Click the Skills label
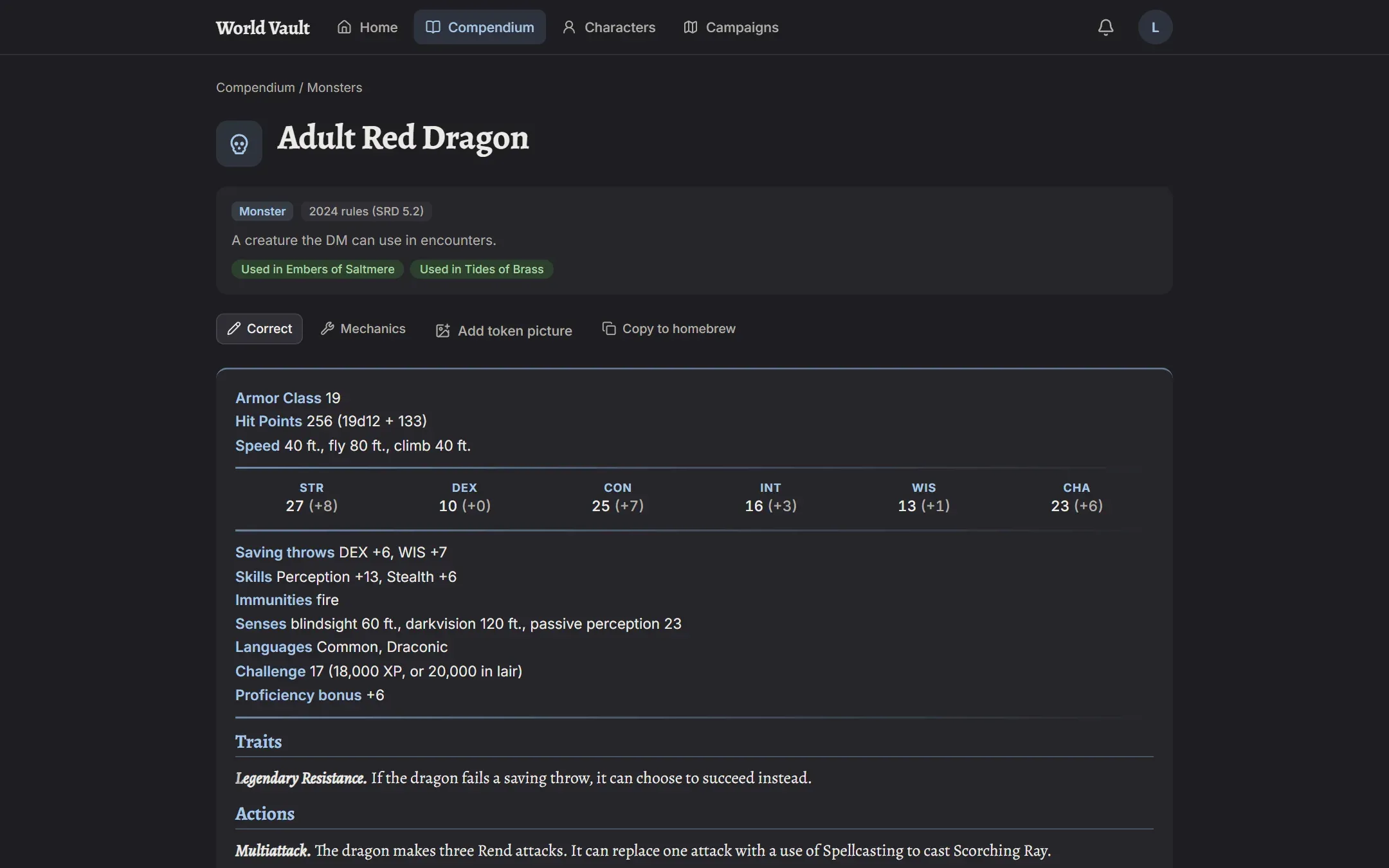Screen dimensions: 1389x868 point(253,577)
